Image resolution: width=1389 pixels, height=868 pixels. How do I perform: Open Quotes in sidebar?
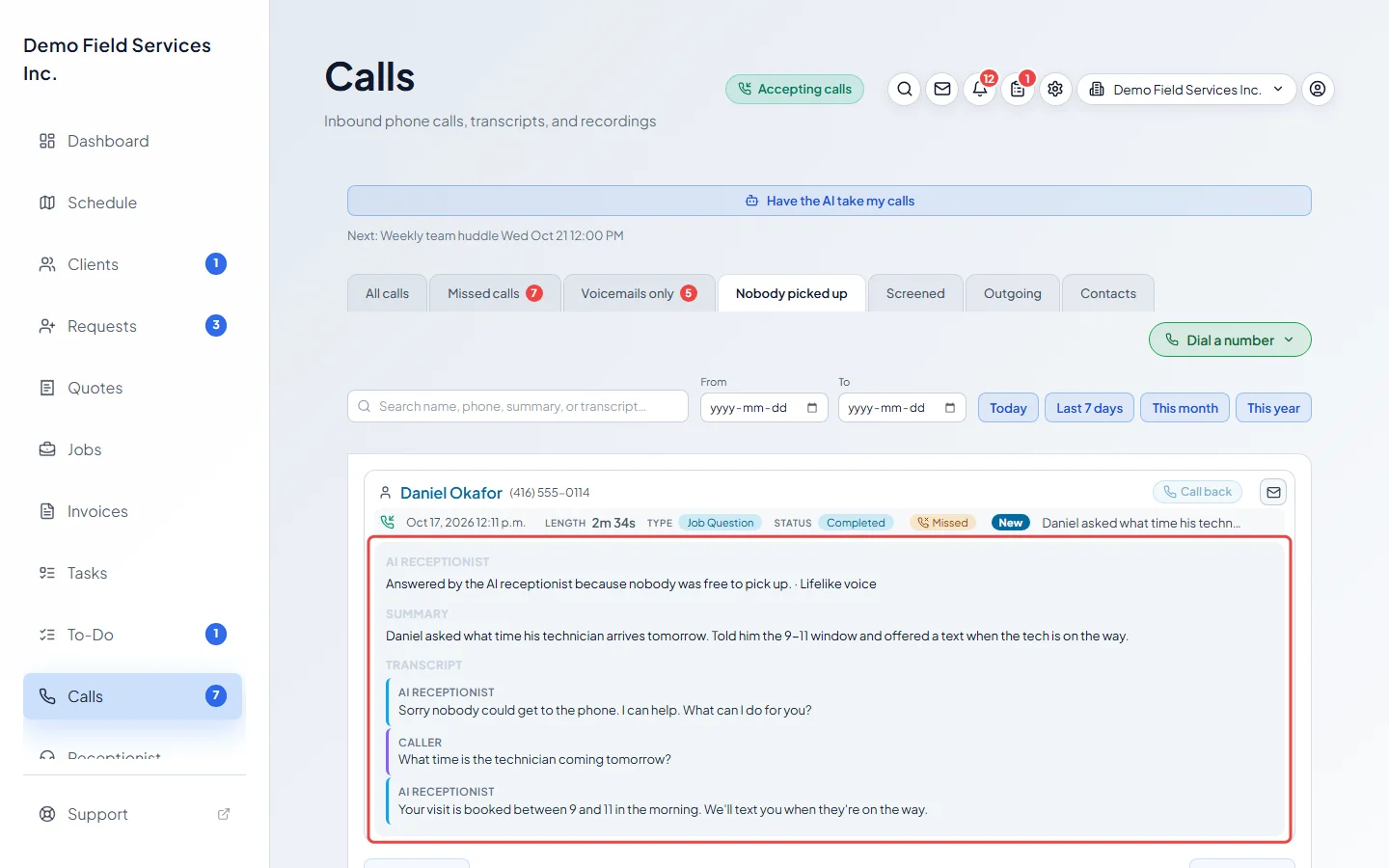click(x=132, y=388)
